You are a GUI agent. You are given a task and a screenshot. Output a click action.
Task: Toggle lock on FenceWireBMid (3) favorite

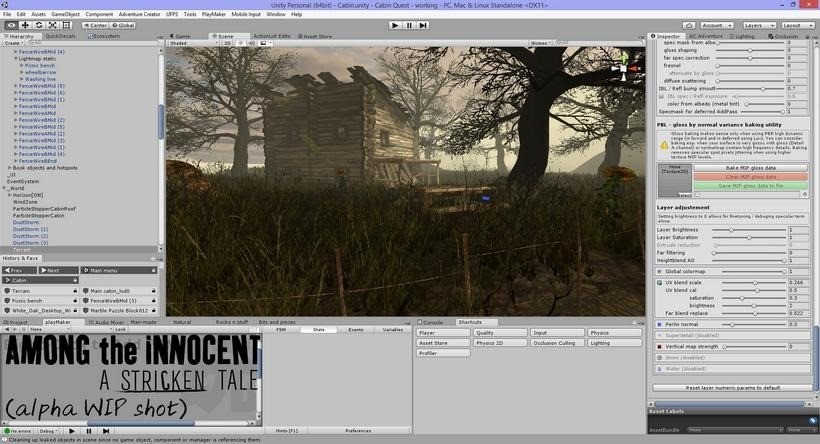(x=153, y=301)
